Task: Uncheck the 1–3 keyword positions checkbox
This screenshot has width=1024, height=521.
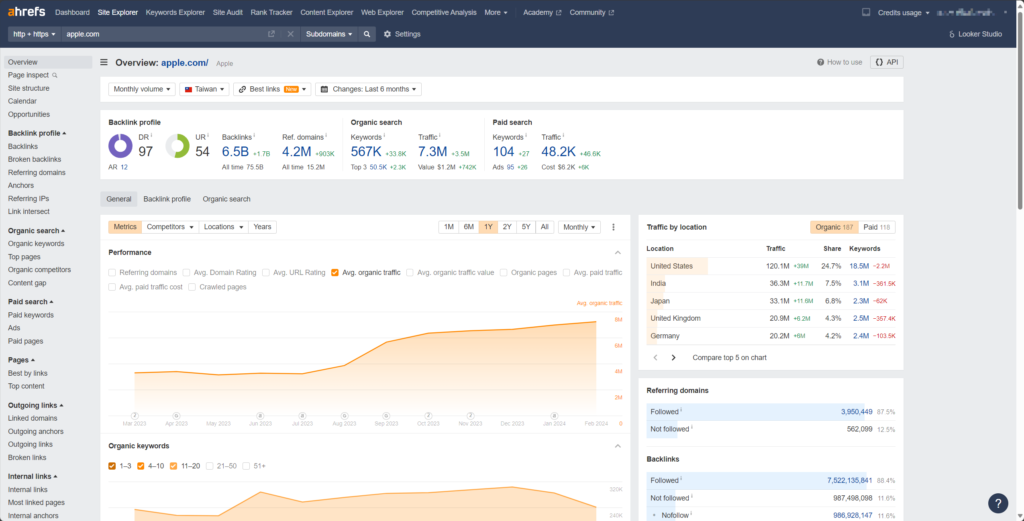Action: pyautogui.click(x=112, y=466)
